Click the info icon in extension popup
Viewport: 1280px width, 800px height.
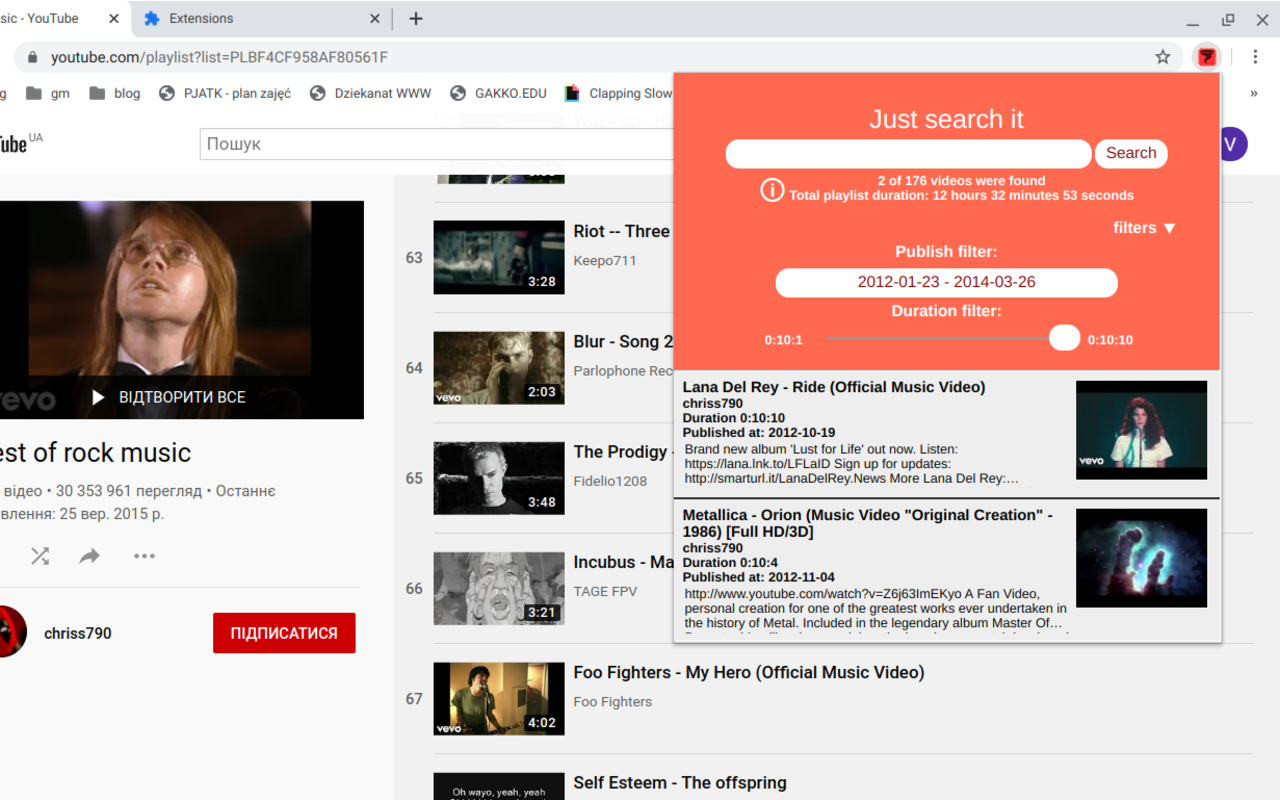[x=772, y=189]
